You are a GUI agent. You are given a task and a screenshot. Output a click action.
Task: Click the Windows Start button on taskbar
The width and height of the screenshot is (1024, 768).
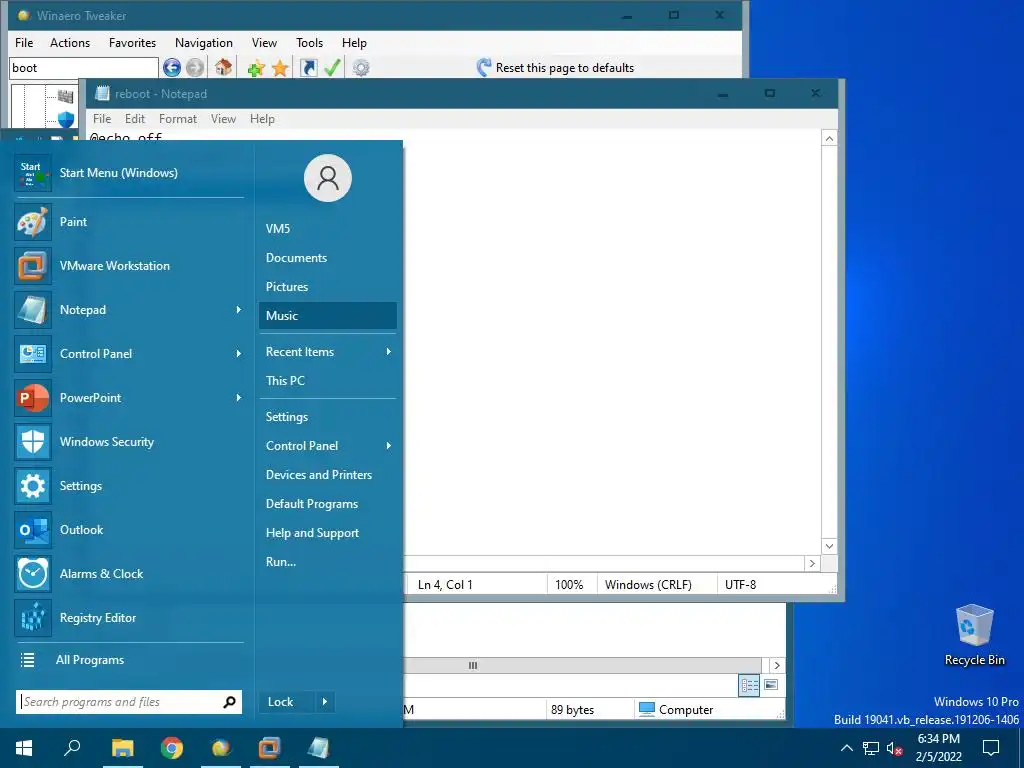pos(24,748)
